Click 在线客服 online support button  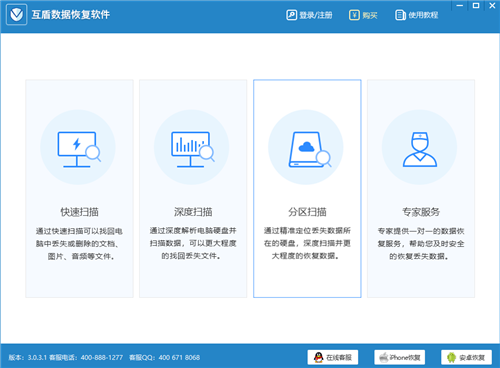(x=333, y=357)
